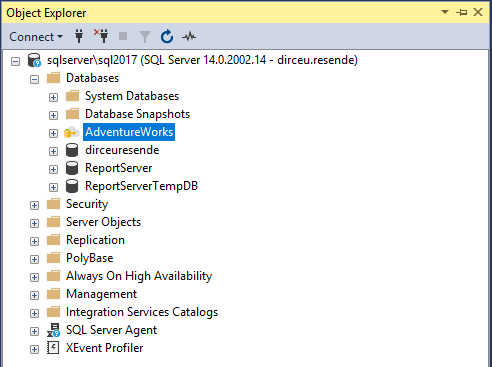492x367 pixels.
Task: Click the AdventureWorks database icon
Action: (72, 132)
